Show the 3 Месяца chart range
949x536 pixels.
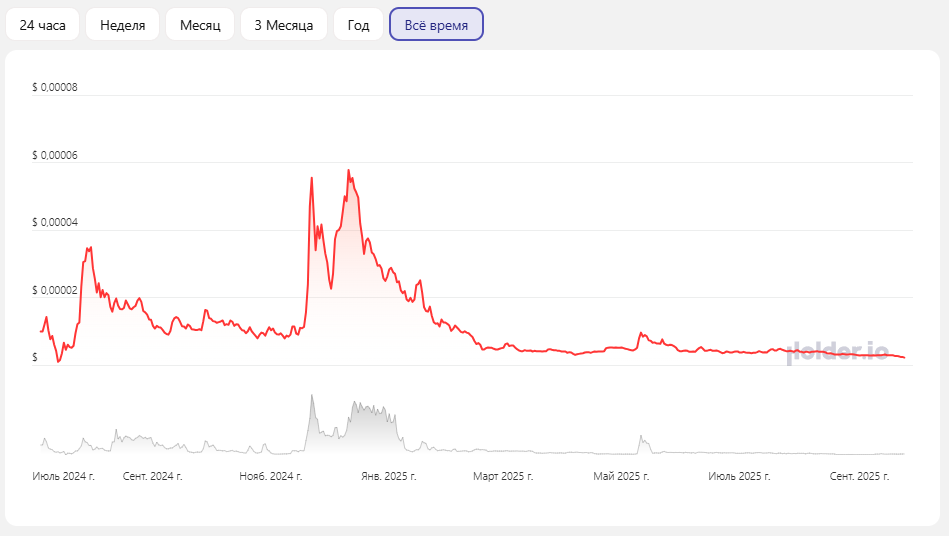pyautogui.click(x=284, y=25)
